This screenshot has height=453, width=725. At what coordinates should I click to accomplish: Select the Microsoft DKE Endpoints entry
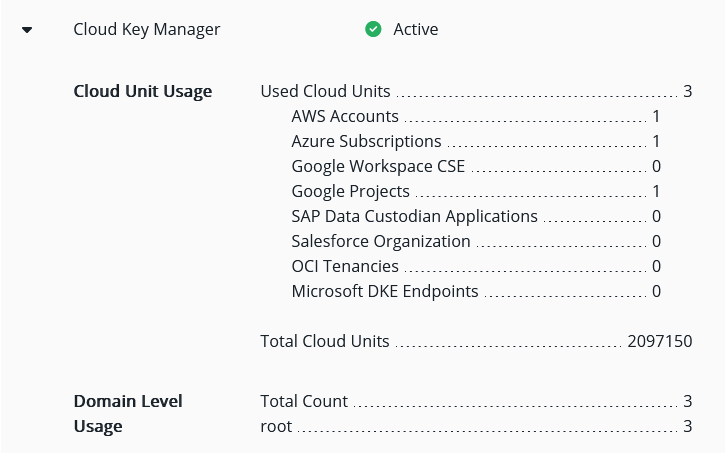(x=385, y=291)
